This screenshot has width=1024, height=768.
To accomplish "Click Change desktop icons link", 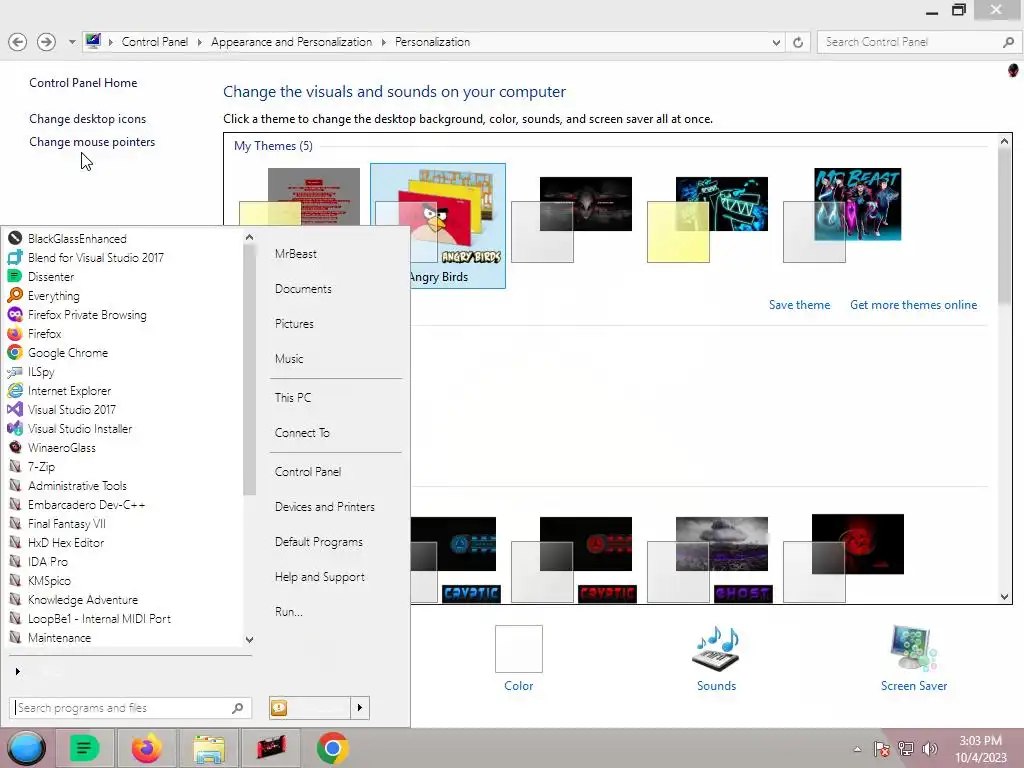I will coord(88,118).
